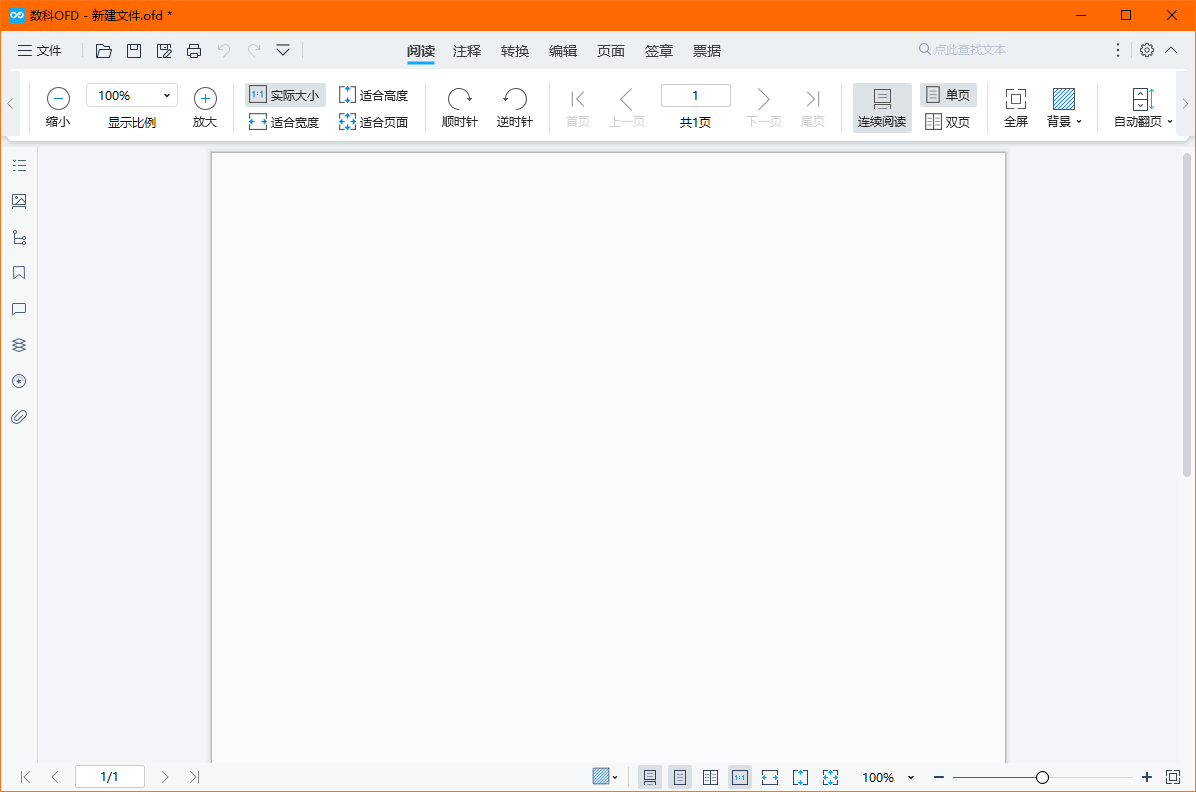Toggle 连续阅读 continuous reading mode

(881, 106)
